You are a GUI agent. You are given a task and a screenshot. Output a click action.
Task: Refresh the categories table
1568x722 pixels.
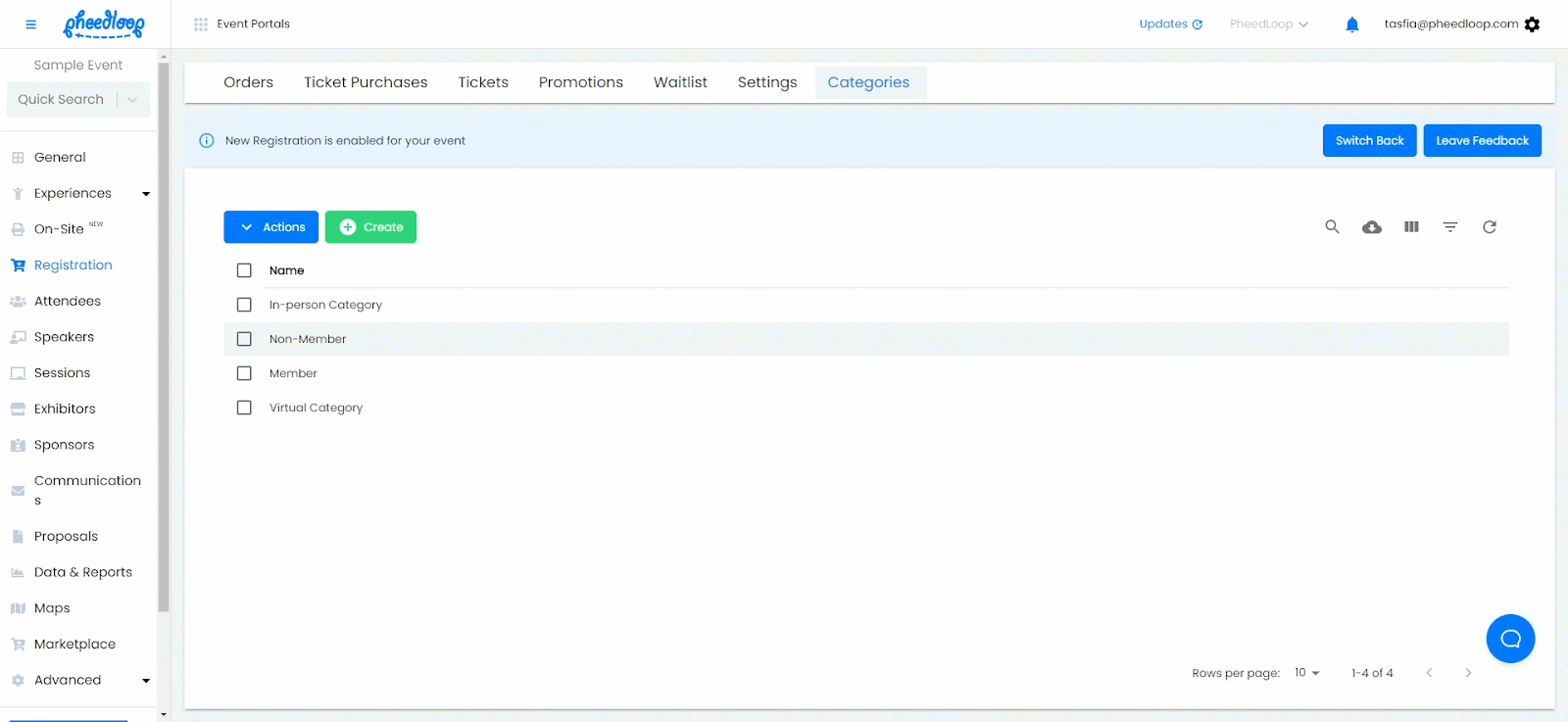pos(1490,226)
